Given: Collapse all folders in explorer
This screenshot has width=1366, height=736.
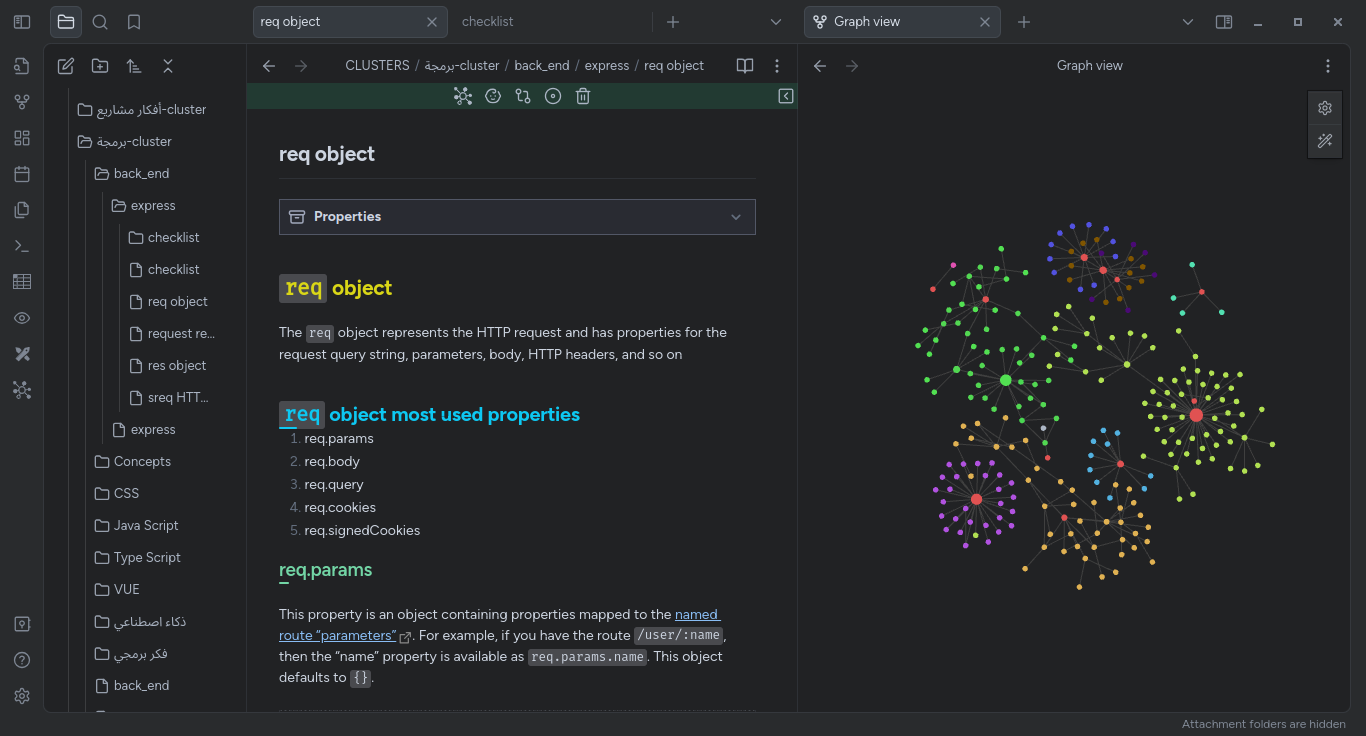Looking at the screenshot, I should pyautogui.click(x=168, y=66).
